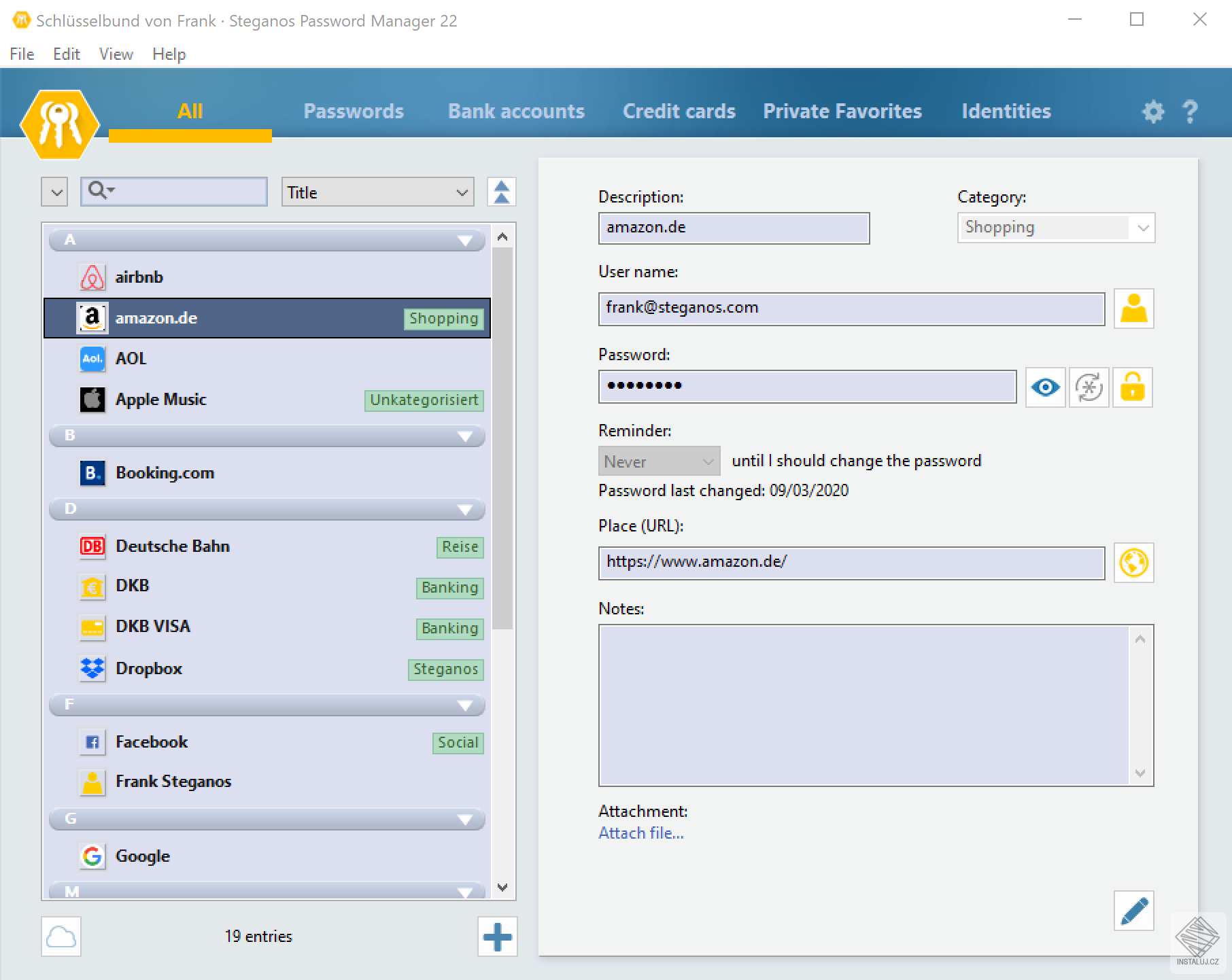
Task: Select the Dropbox entry in the list
Action: 149,669
